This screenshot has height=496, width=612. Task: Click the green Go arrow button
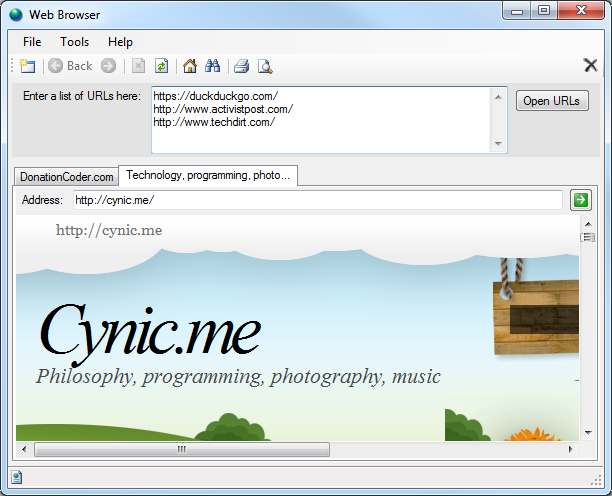click(581, 200)
